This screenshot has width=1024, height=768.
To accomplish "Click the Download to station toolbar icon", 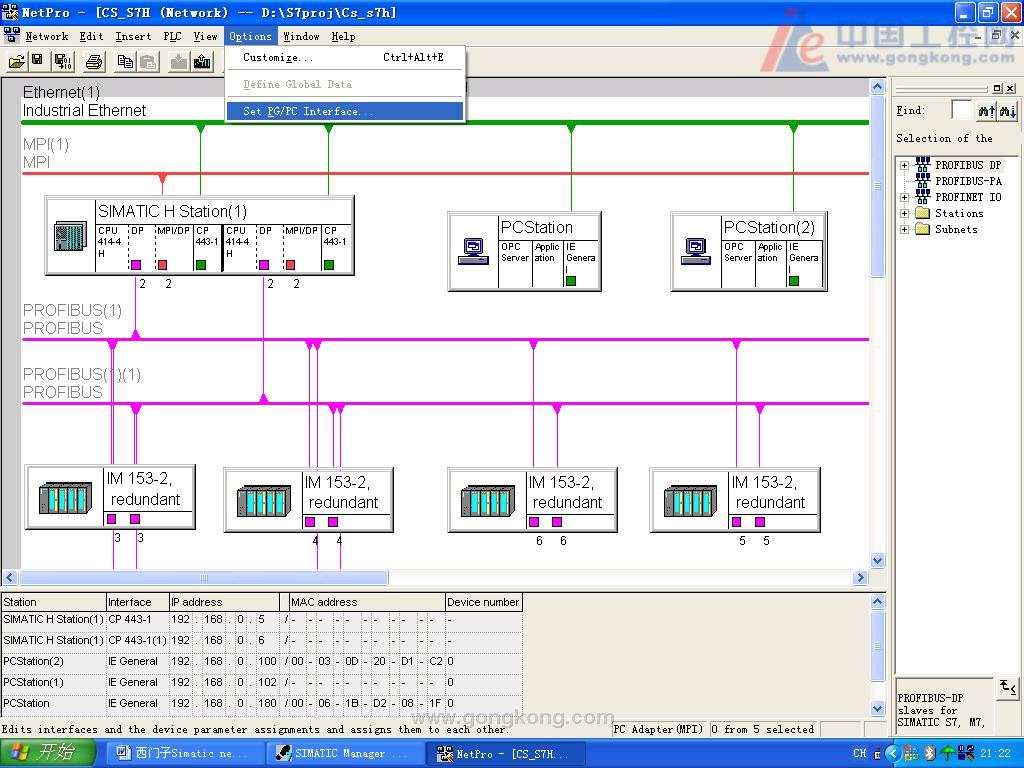I will (x=178, y=62).
